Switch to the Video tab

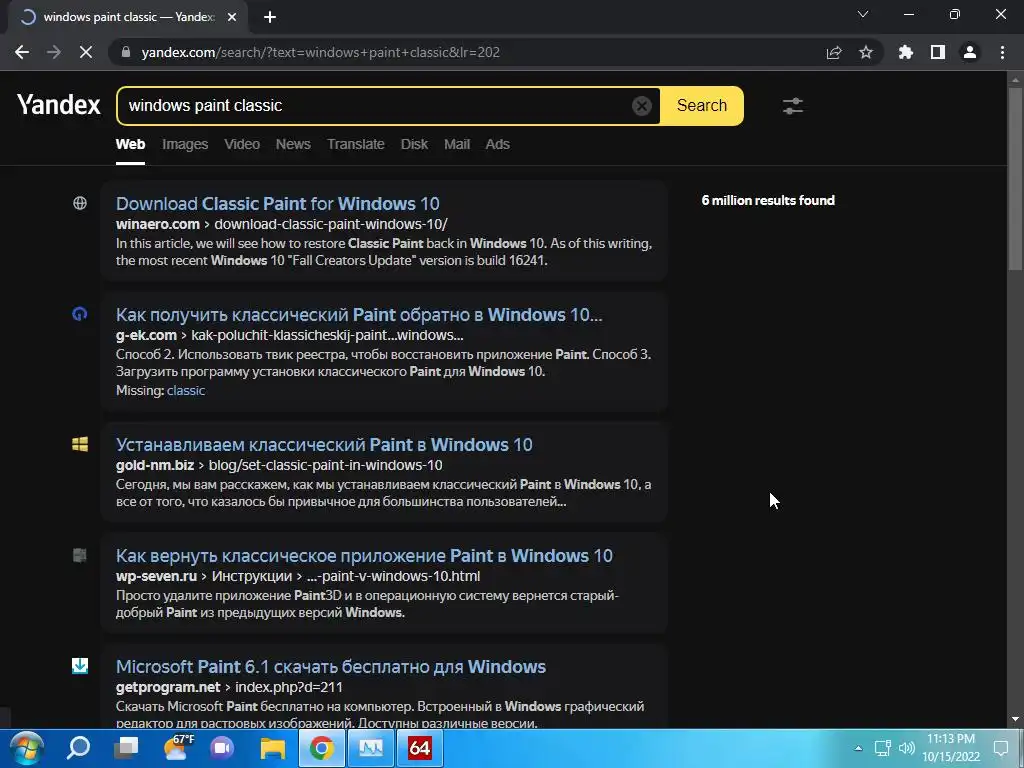[x=242, y=144]
